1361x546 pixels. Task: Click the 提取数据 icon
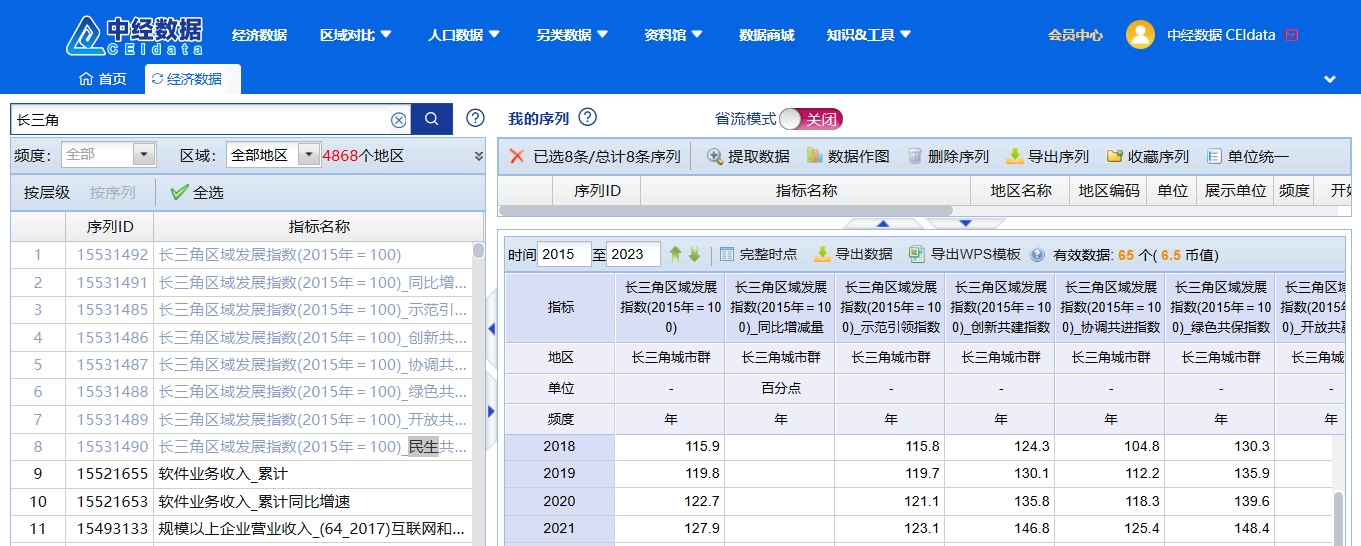(x=715, y=157)
